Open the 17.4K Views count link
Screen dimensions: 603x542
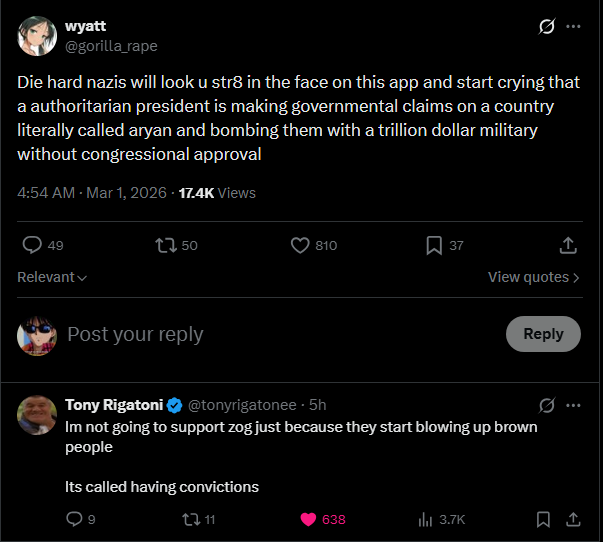tap(217, 193)
